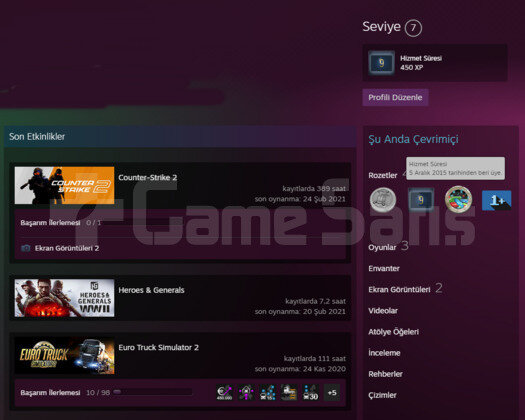Open Euro Truck Başarım İlerlemesi 10 / 98 label
This screenshot has height=420, width=525.
[x=65, y=393]
